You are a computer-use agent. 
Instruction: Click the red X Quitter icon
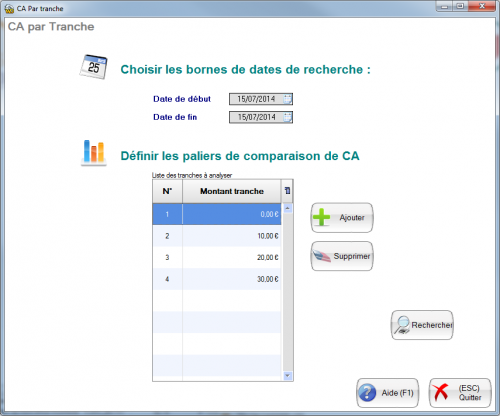click(x=440, y=392)
